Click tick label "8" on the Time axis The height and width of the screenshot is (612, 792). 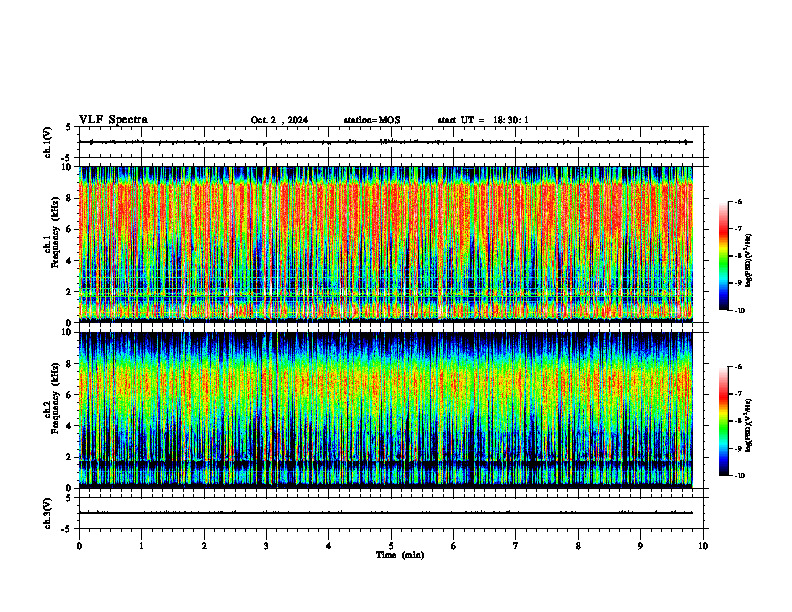tap(578, 546)
